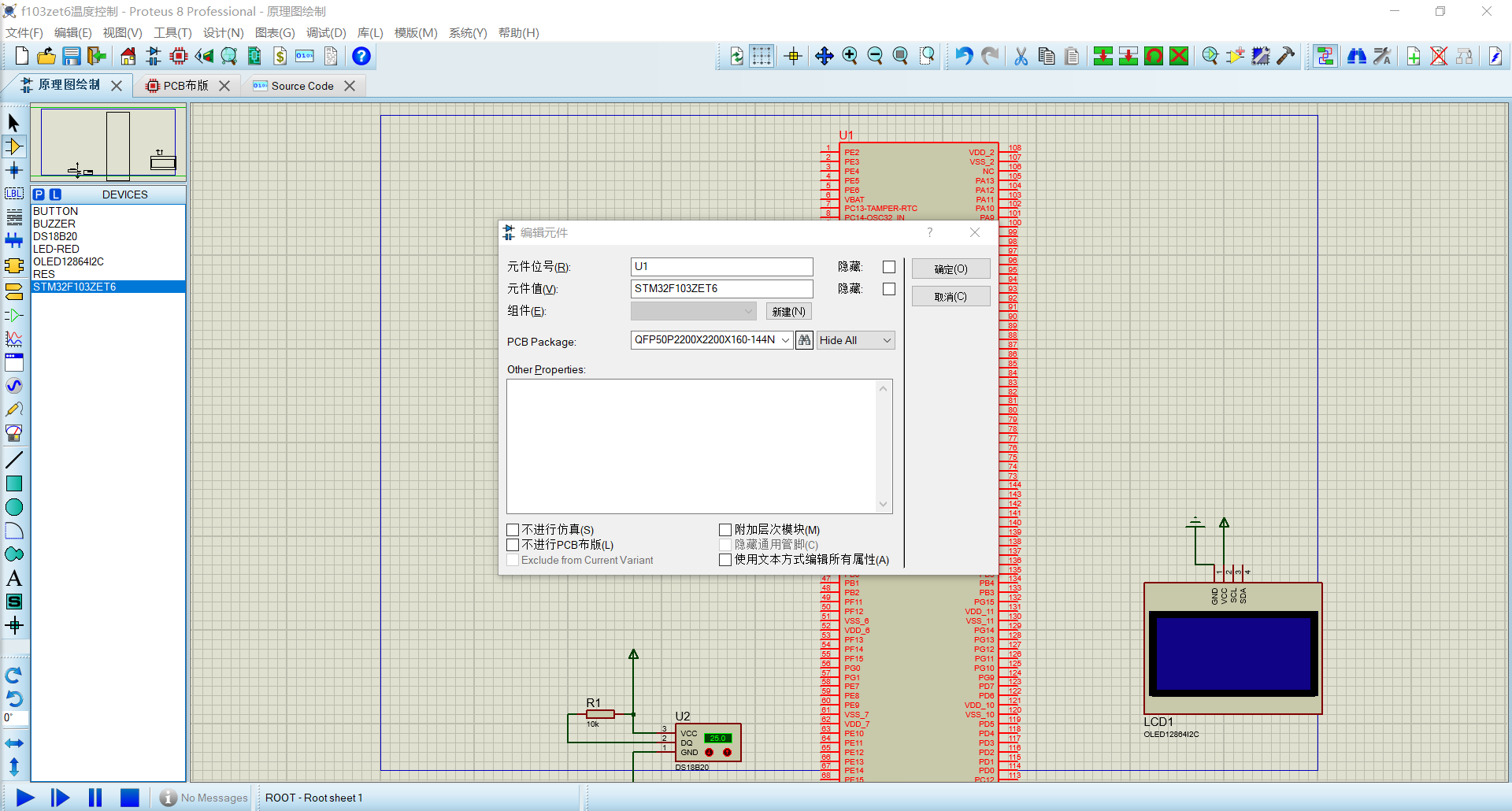The height and width of the screenshot is (811, 1512).
Task: Open the PCB Package dropdown
Action: 784,340
